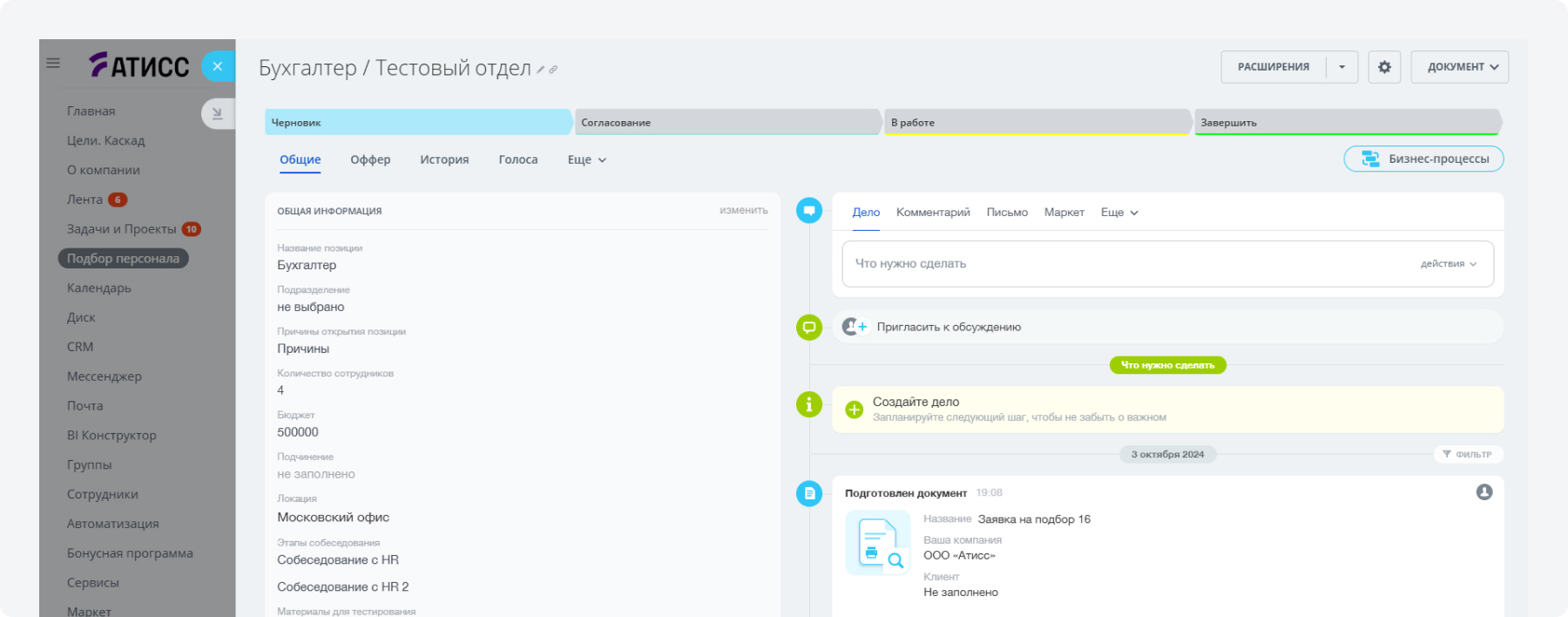This screenshot has width=1568, height=617.
Task: Open the История tab
Action: [x=444, y=159]
